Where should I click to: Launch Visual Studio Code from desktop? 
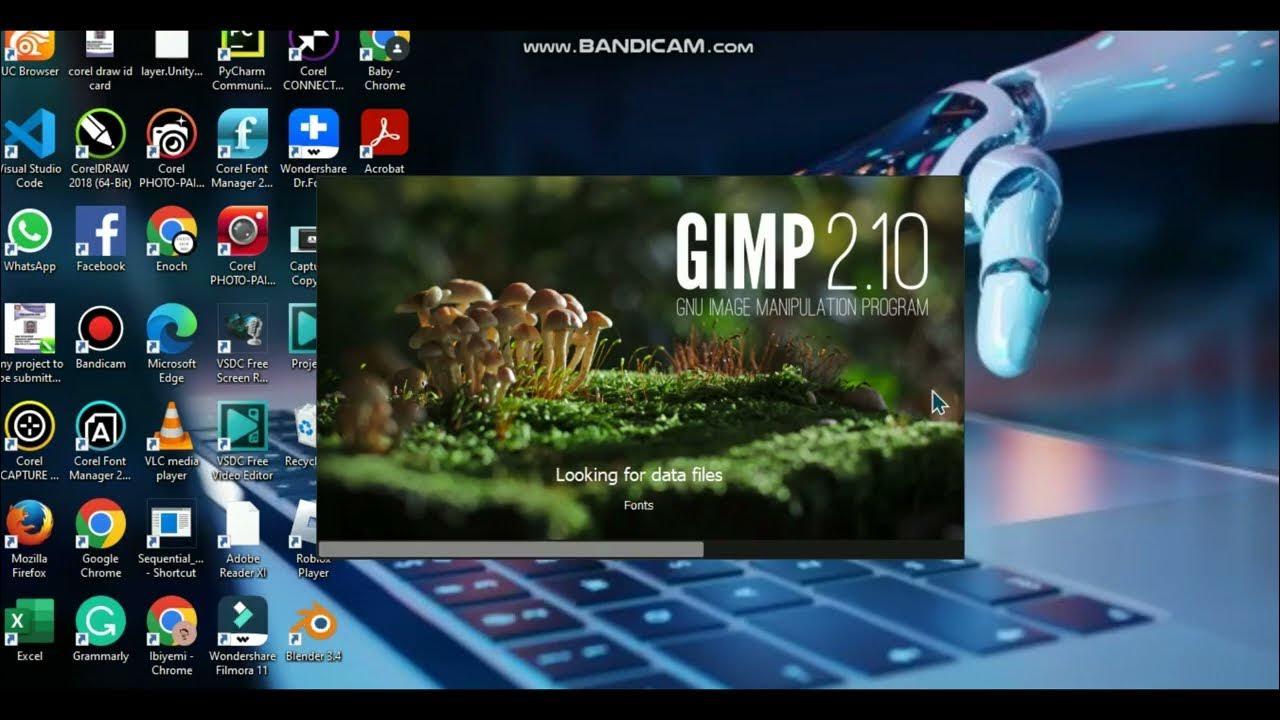point(30,149)
